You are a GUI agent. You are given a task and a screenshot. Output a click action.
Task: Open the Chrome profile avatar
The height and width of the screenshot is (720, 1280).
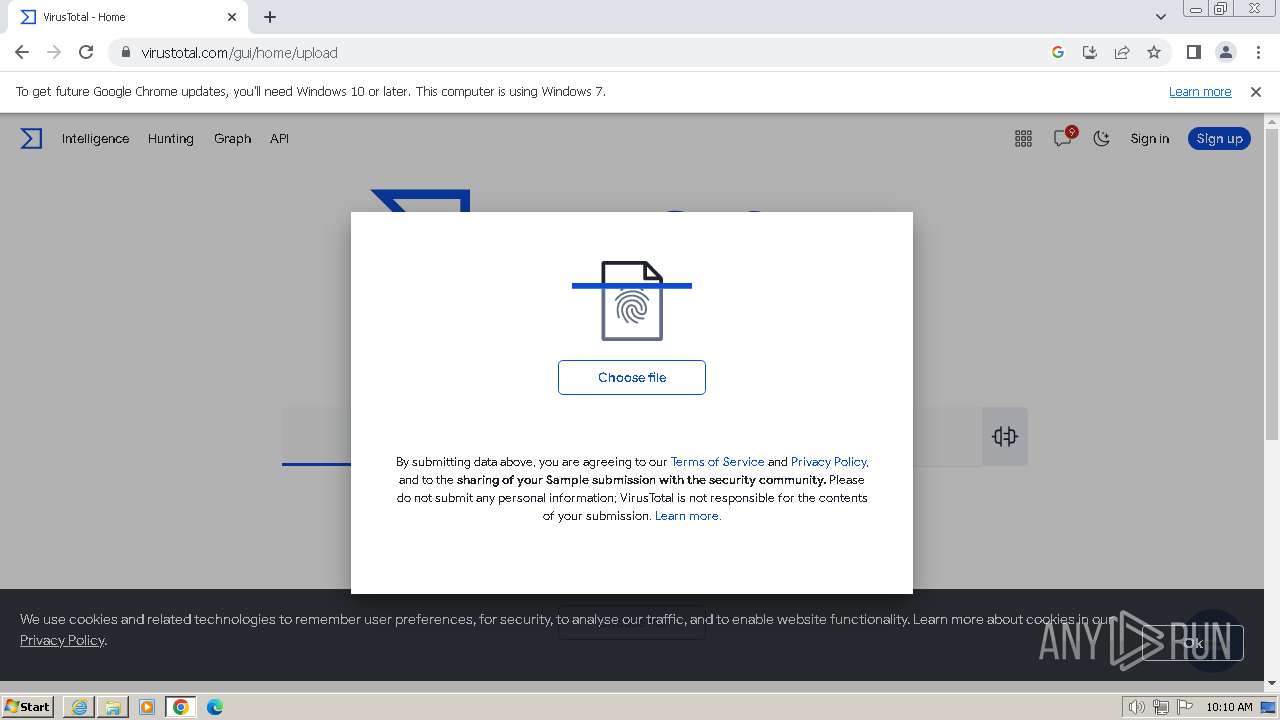[x=1225, y=52]
